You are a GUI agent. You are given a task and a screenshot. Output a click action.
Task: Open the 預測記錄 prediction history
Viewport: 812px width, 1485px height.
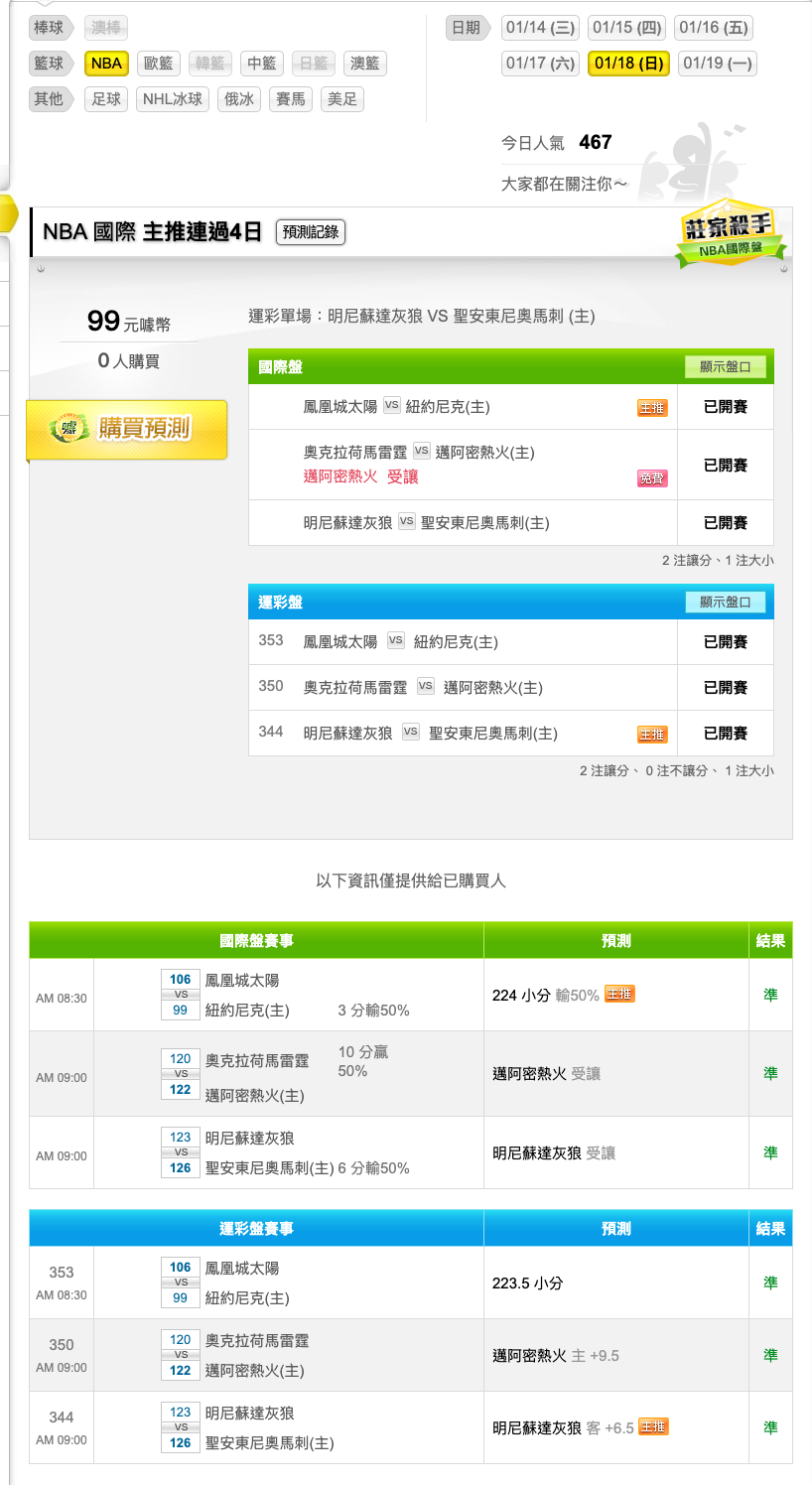coord(311,232)
